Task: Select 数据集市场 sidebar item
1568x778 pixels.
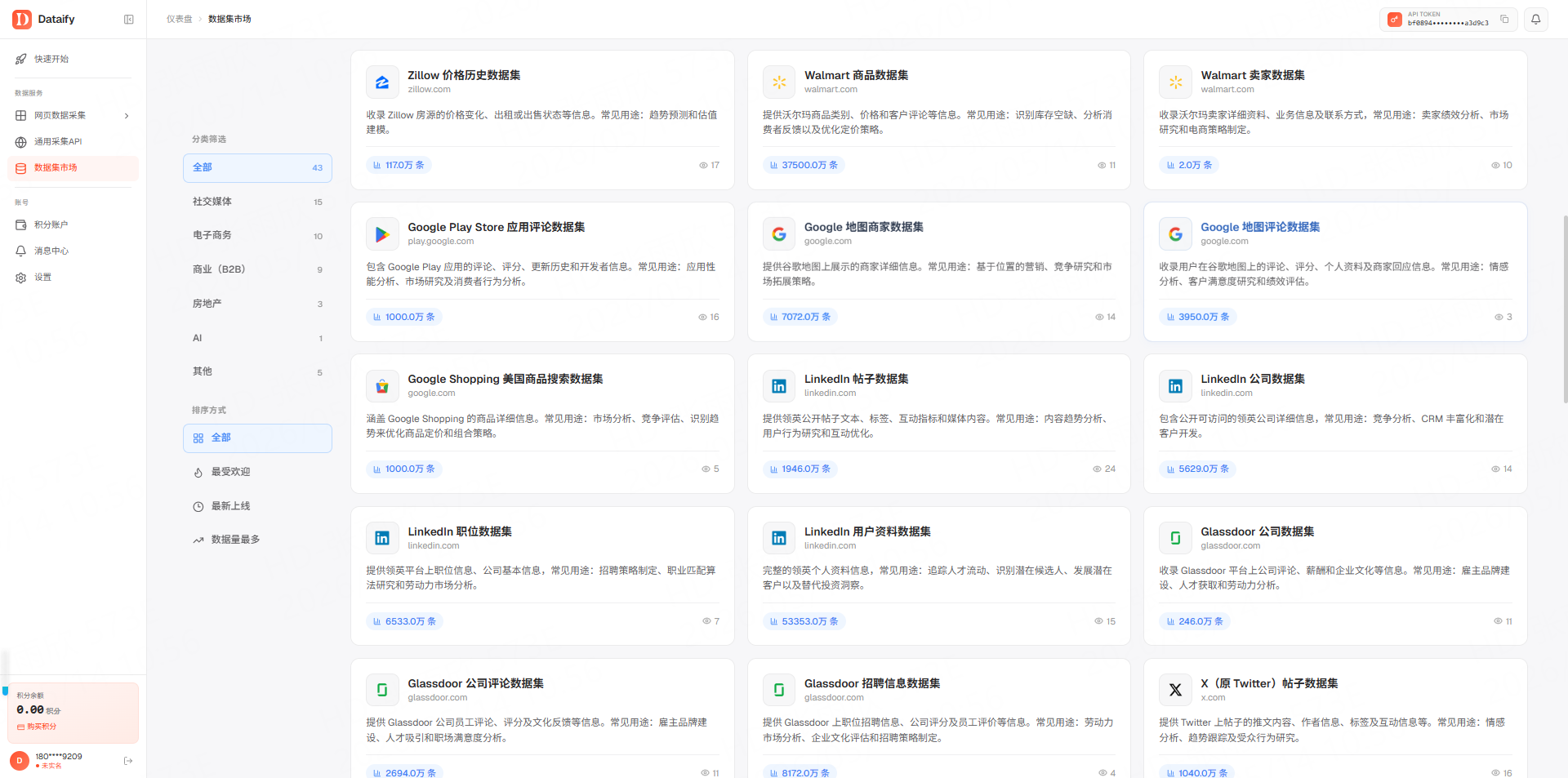Action: [x=73, y=167]
